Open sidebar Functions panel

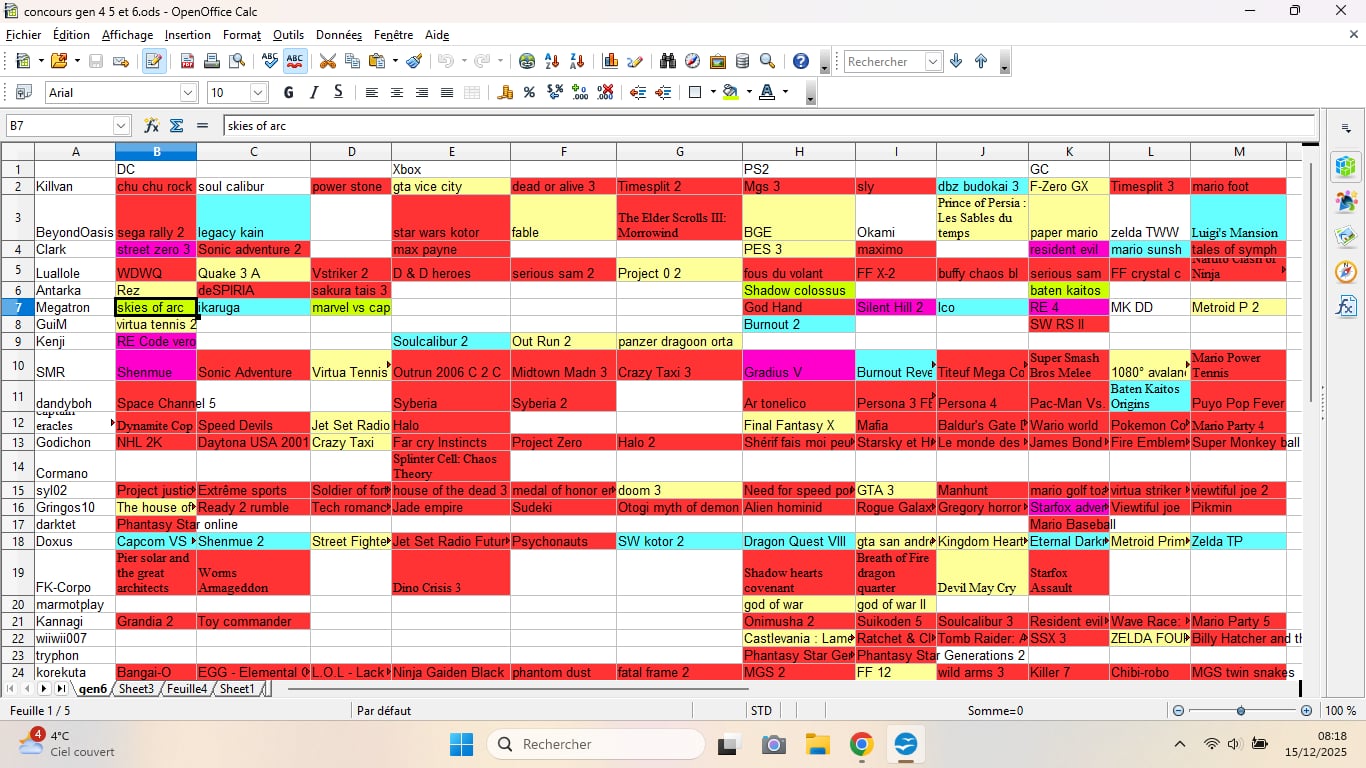pyautogui.click(x=1346, y=306)
